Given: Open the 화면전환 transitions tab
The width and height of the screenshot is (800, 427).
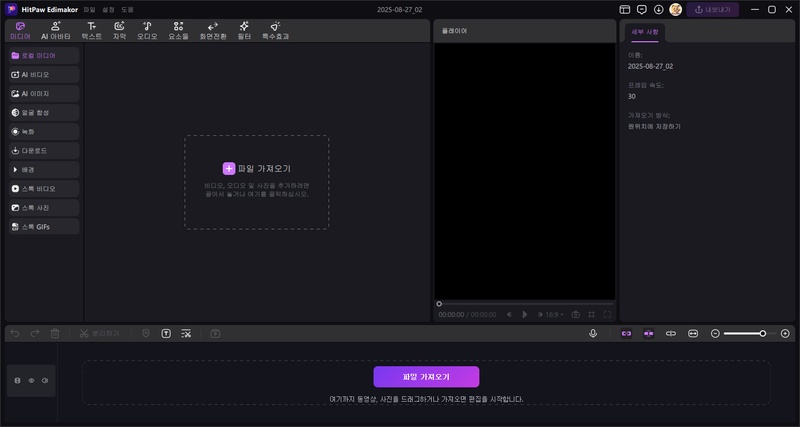Looking at the screenshot, I should 213,31.
